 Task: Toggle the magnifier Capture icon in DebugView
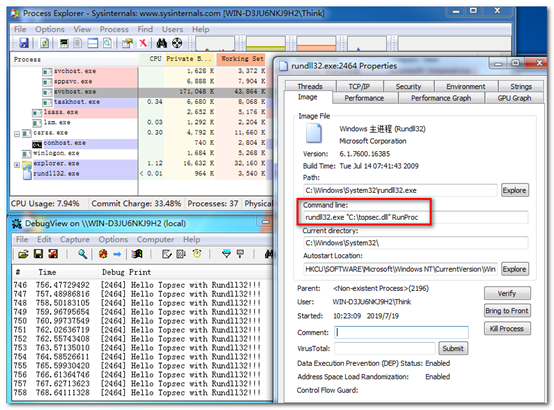(83, 254)
